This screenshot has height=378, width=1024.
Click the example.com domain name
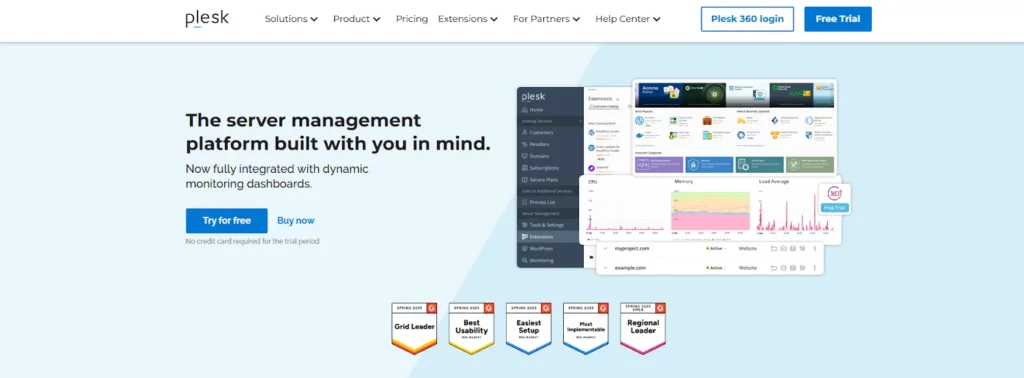point(630,268)
